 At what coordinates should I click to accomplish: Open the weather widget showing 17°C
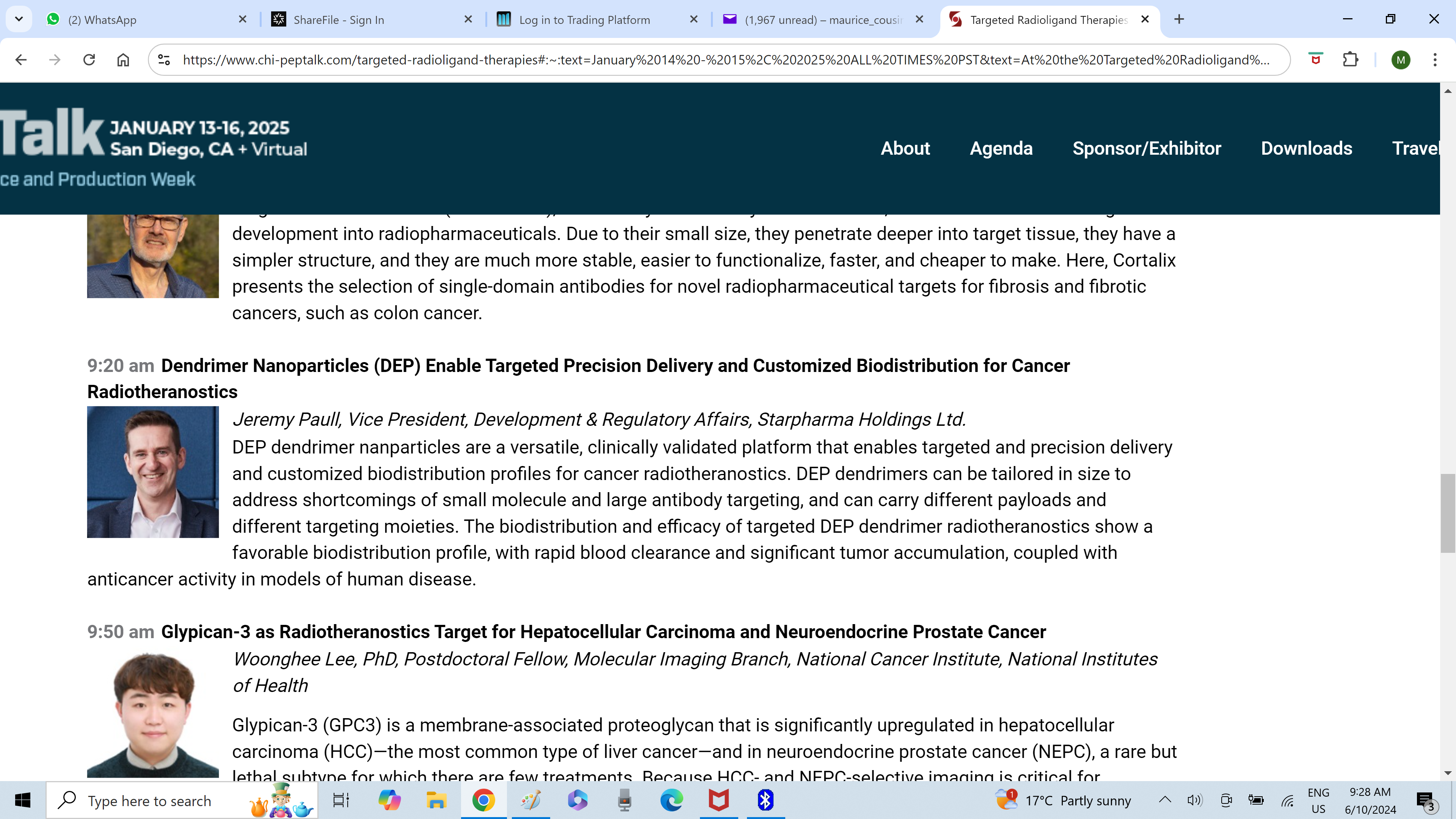[1062, 800]
